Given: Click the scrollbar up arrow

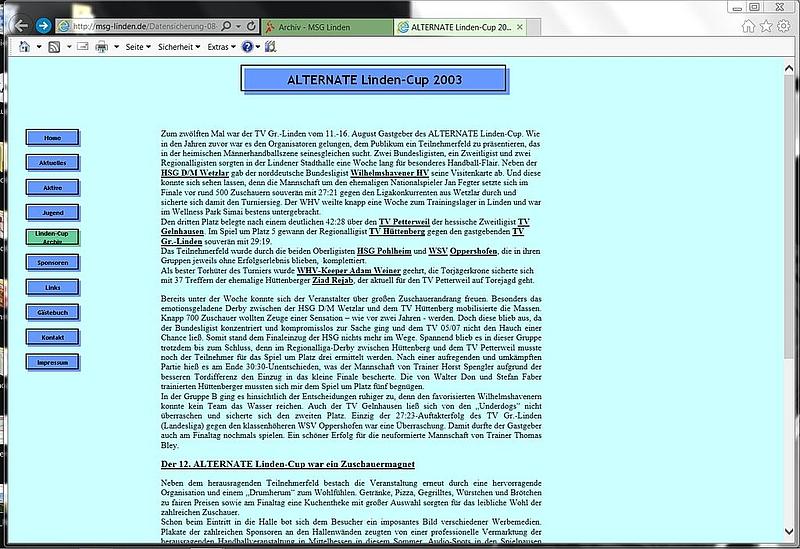Looking at the screenshot, I should pos(789,68).
